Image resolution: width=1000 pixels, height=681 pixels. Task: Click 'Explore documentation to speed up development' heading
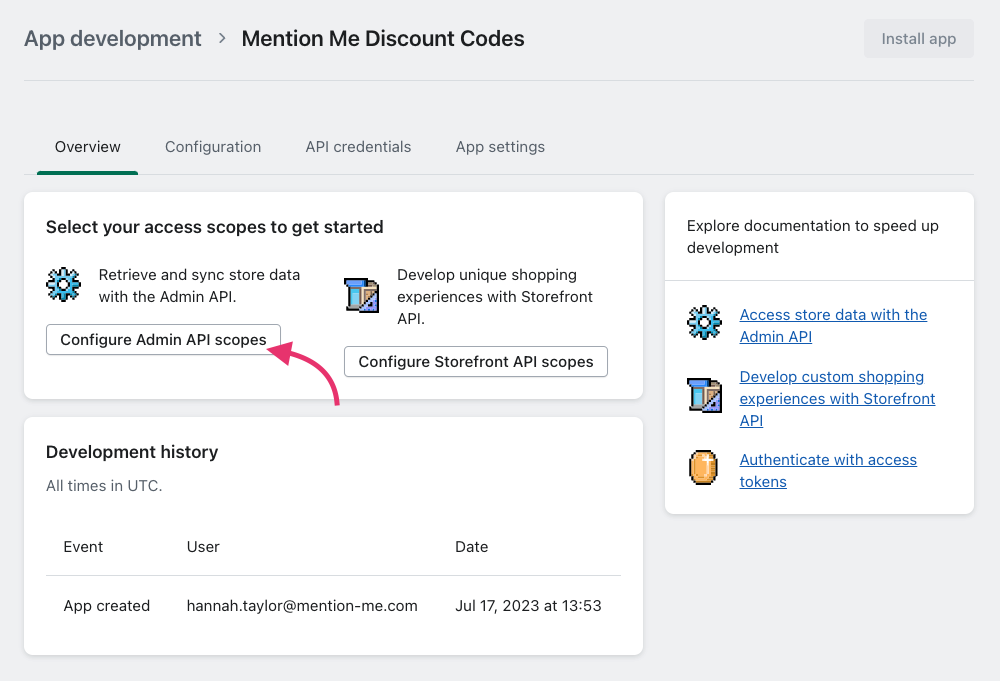coord(812,237)
